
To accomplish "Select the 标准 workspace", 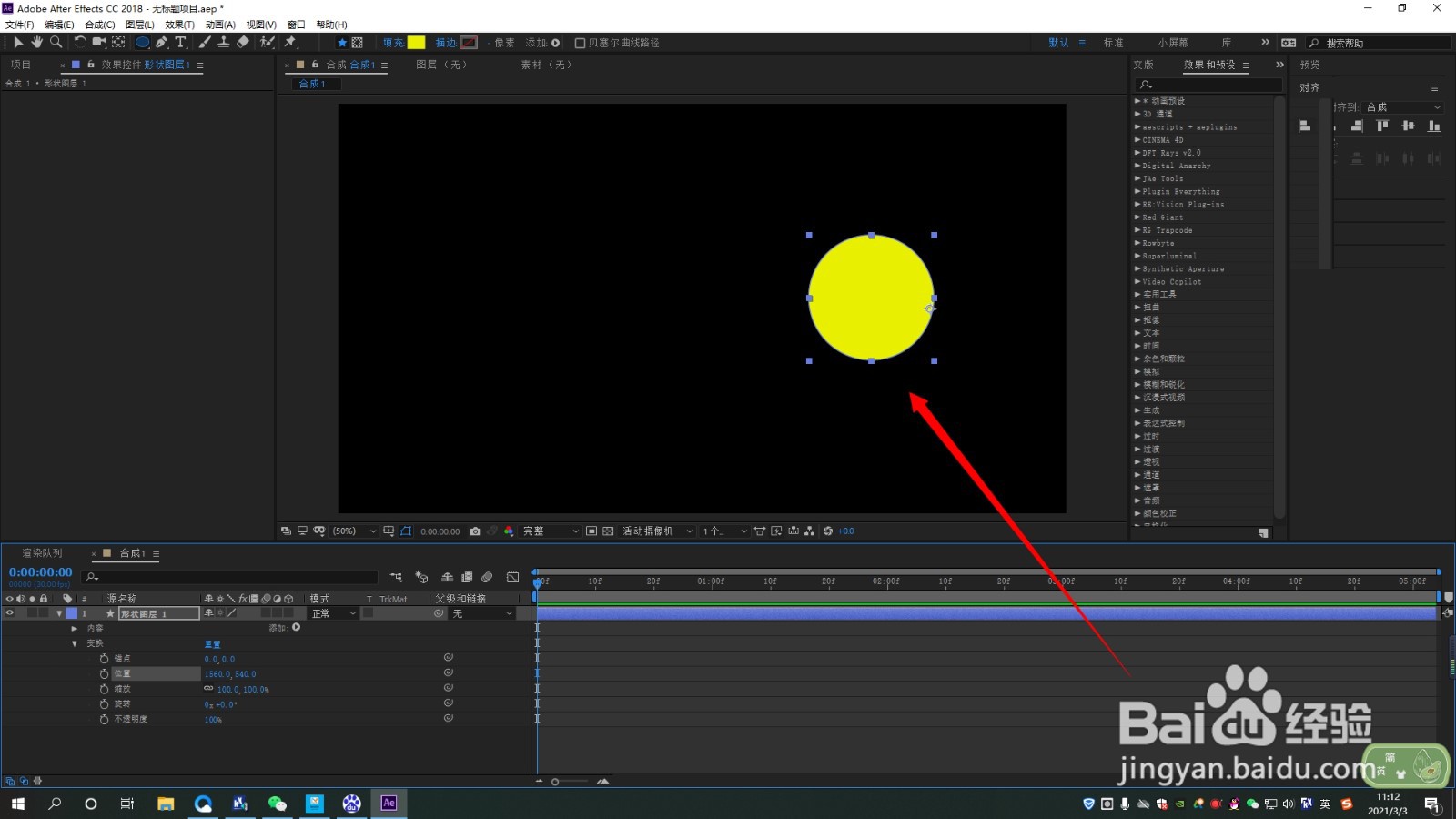I will [x=1114, y=43].
